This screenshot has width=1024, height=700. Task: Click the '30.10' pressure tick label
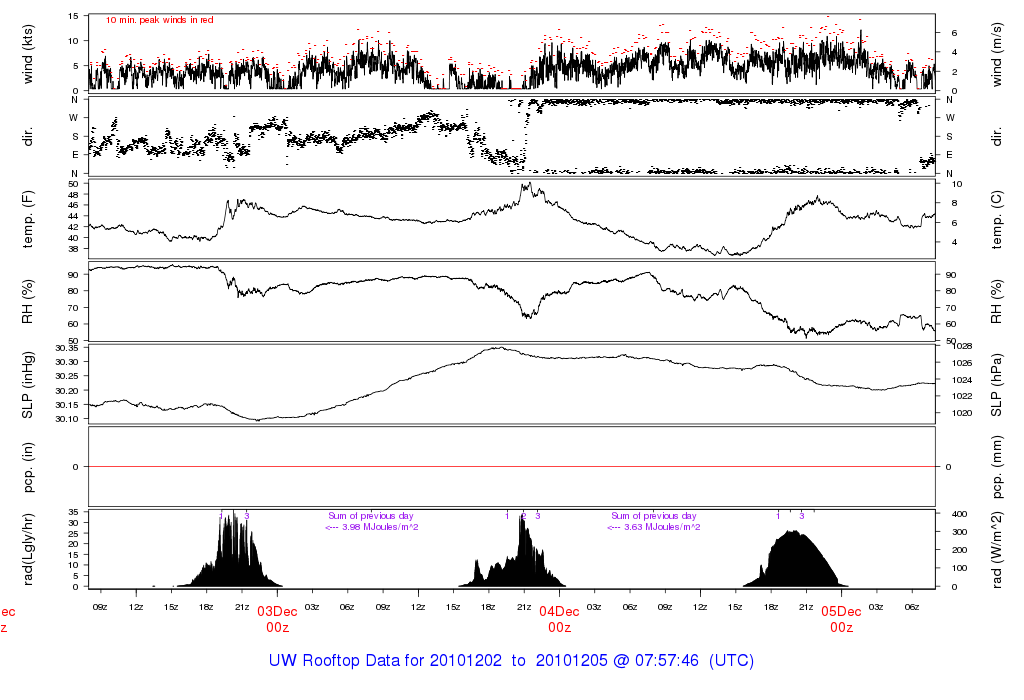tap(67, 419)
